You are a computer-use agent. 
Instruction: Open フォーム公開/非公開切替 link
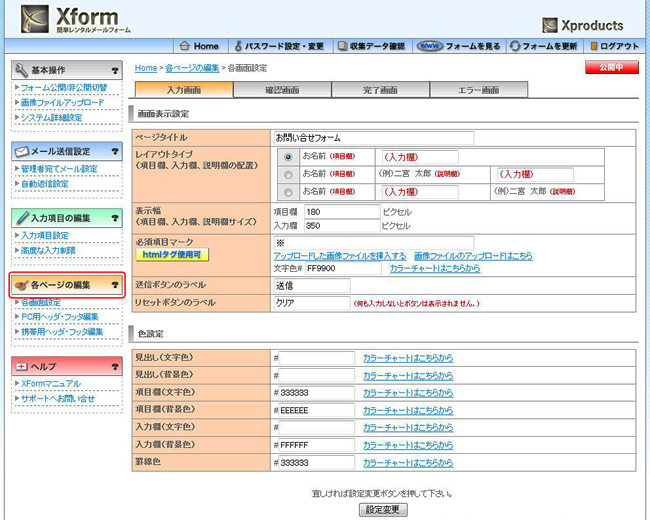tap(64, 87)
